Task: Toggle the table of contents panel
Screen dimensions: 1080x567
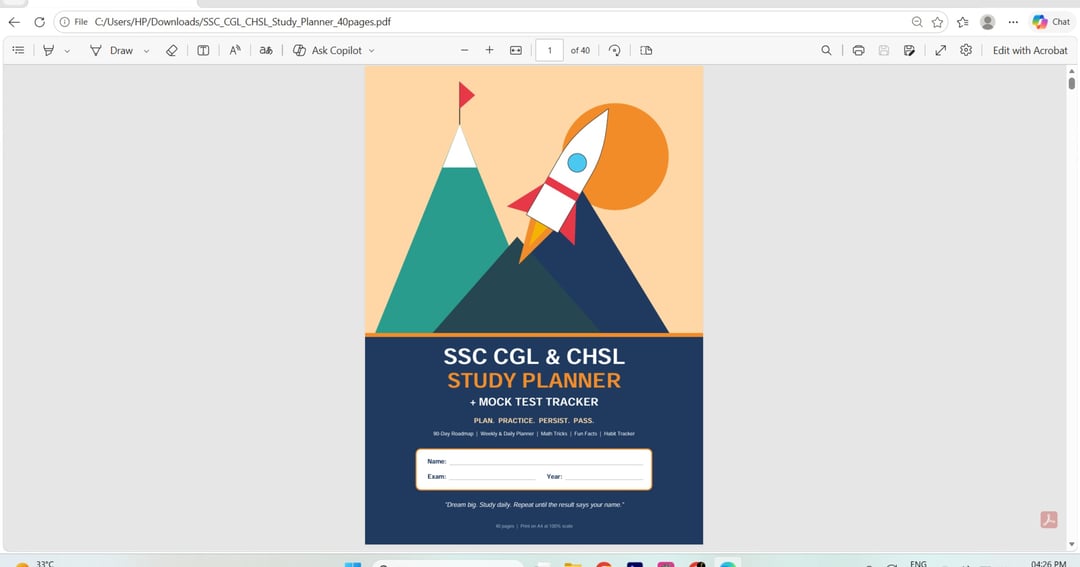Action: point(19,50)
